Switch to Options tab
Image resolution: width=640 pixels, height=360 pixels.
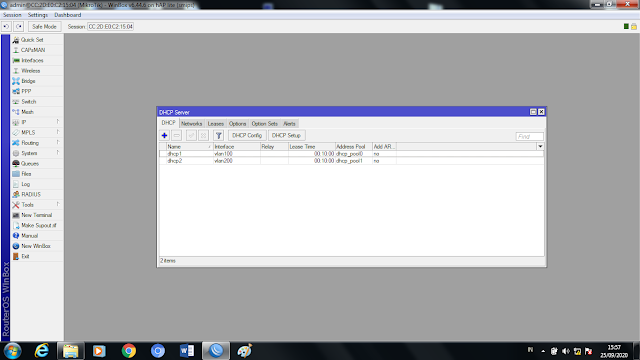[237, 124]
